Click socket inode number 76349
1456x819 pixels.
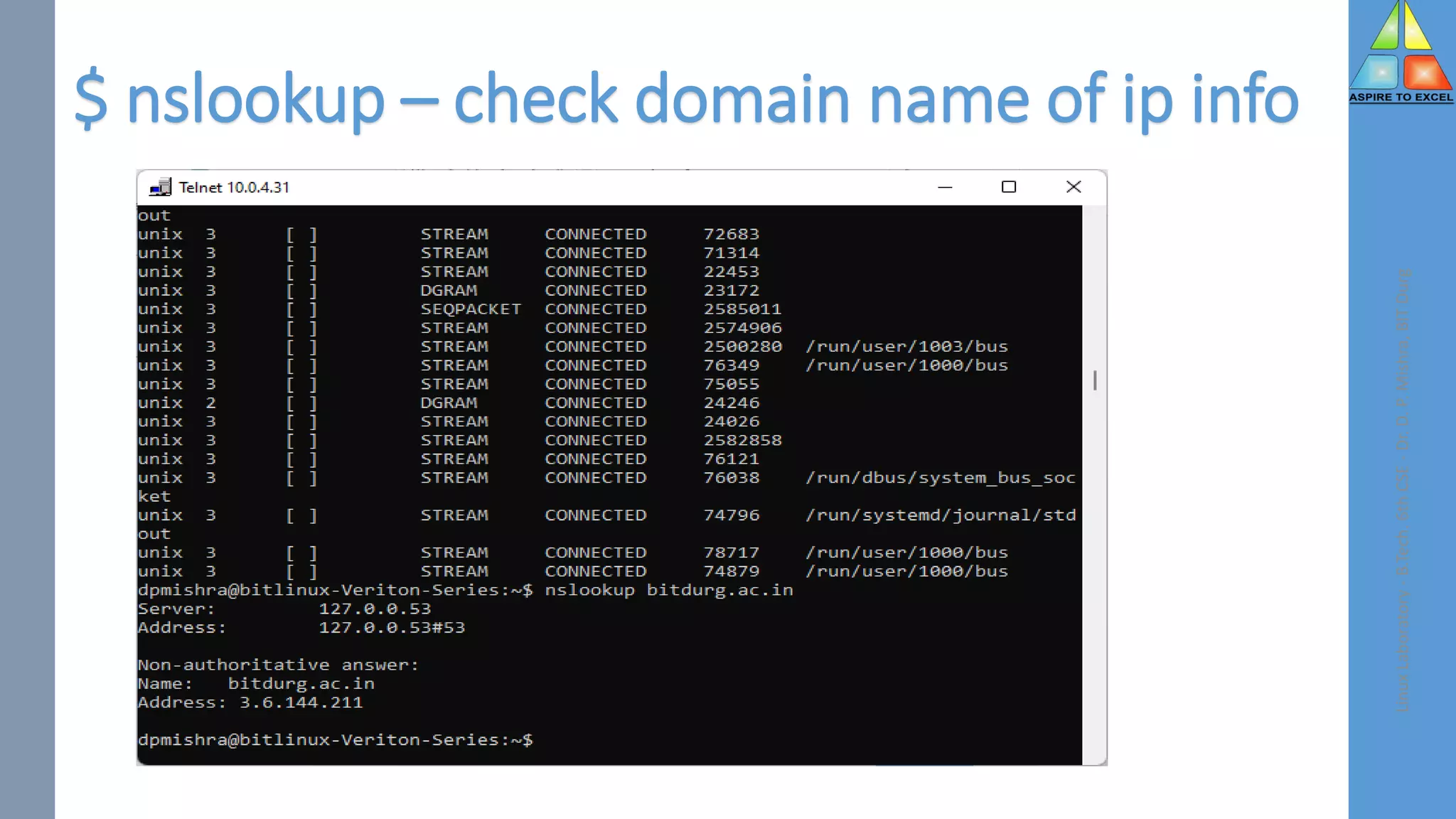point(732,365)
